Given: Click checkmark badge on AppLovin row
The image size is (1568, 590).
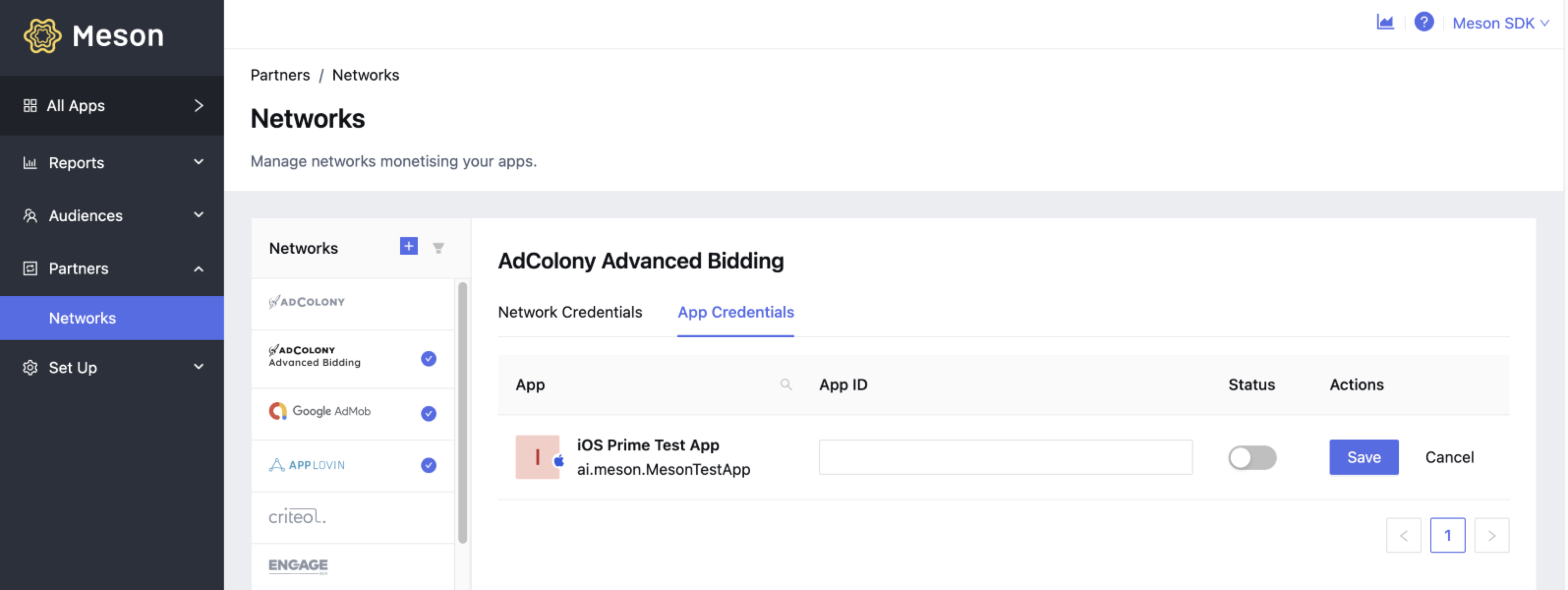Looking at the screenshot, I should (x=429, y=466).
